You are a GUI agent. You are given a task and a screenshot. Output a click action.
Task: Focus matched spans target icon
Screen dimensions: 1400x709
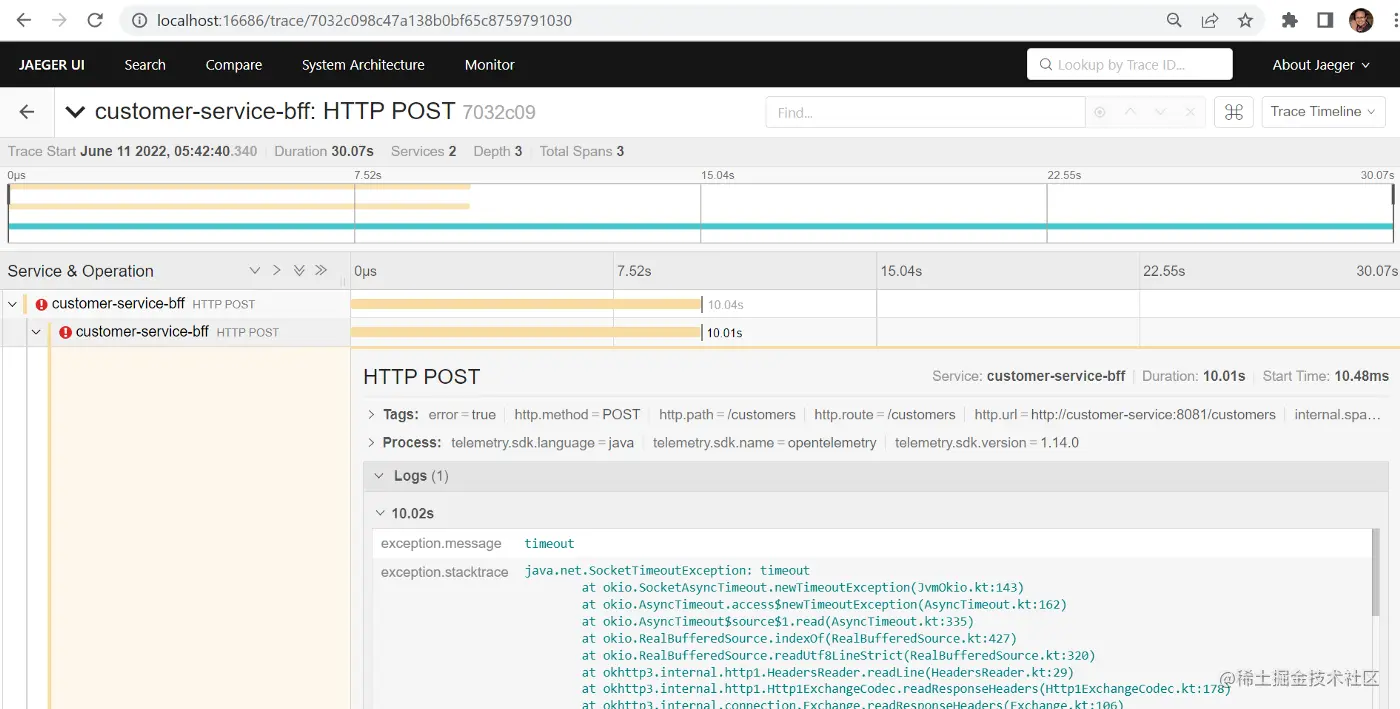(x=1100, y=112)
